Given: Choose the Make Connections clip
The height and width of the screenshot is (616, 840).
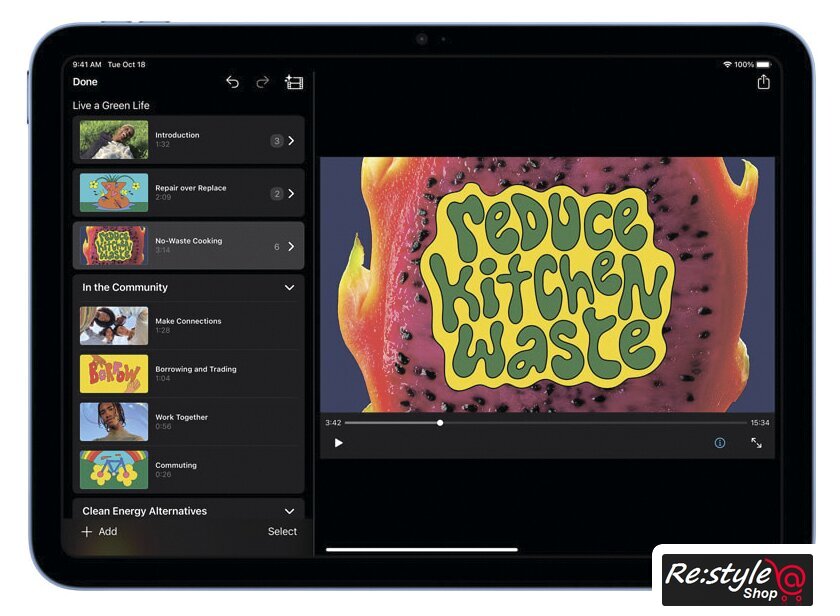Looking at the screenshot, I should point(188,325).
